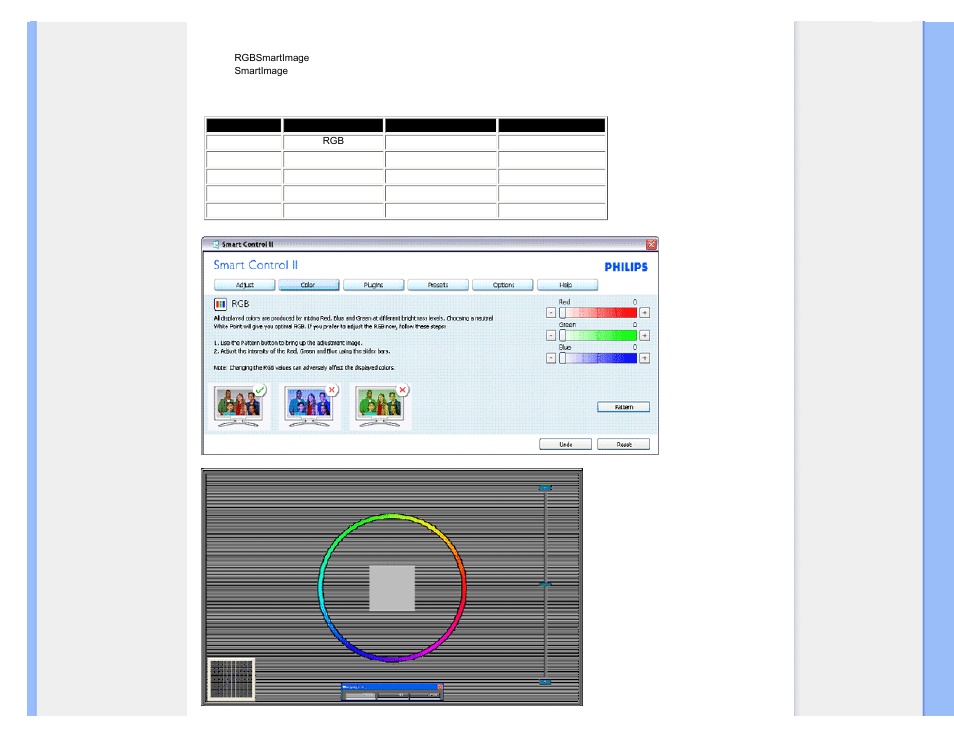954x738 pixels.
Task: Click the RGB color bars icon
Action: coord(220,304)
